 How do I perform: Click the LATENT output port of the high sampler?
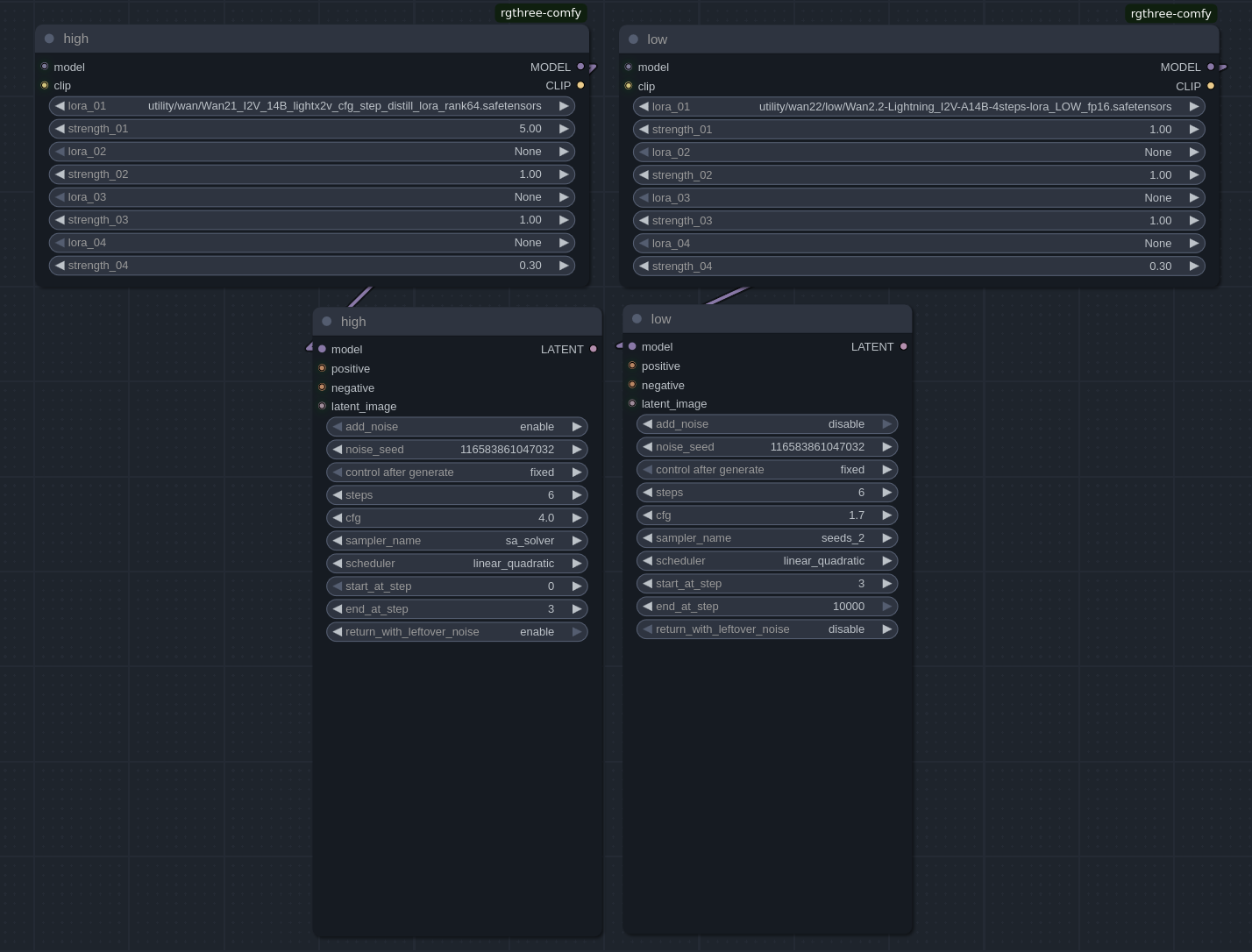[594, 349]
